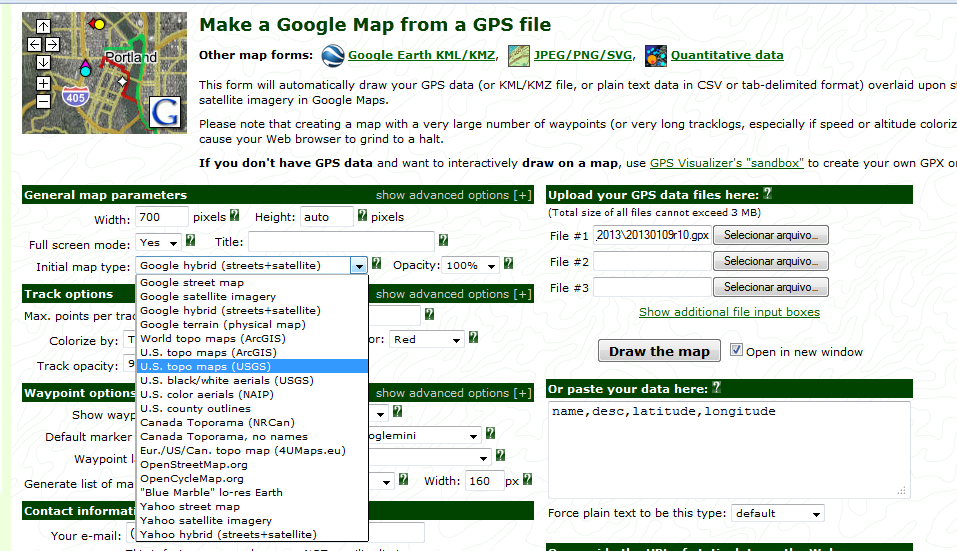Click the help icon next to Opacity

tap(508, 265)
